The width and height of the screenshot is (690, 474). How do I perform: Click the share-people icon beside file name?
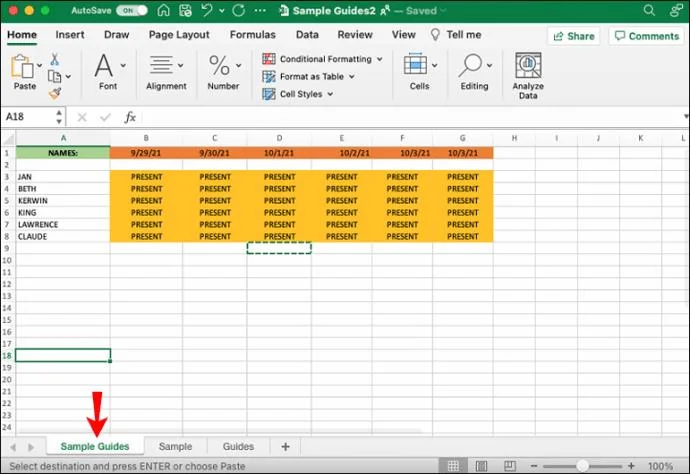point(385,10)
